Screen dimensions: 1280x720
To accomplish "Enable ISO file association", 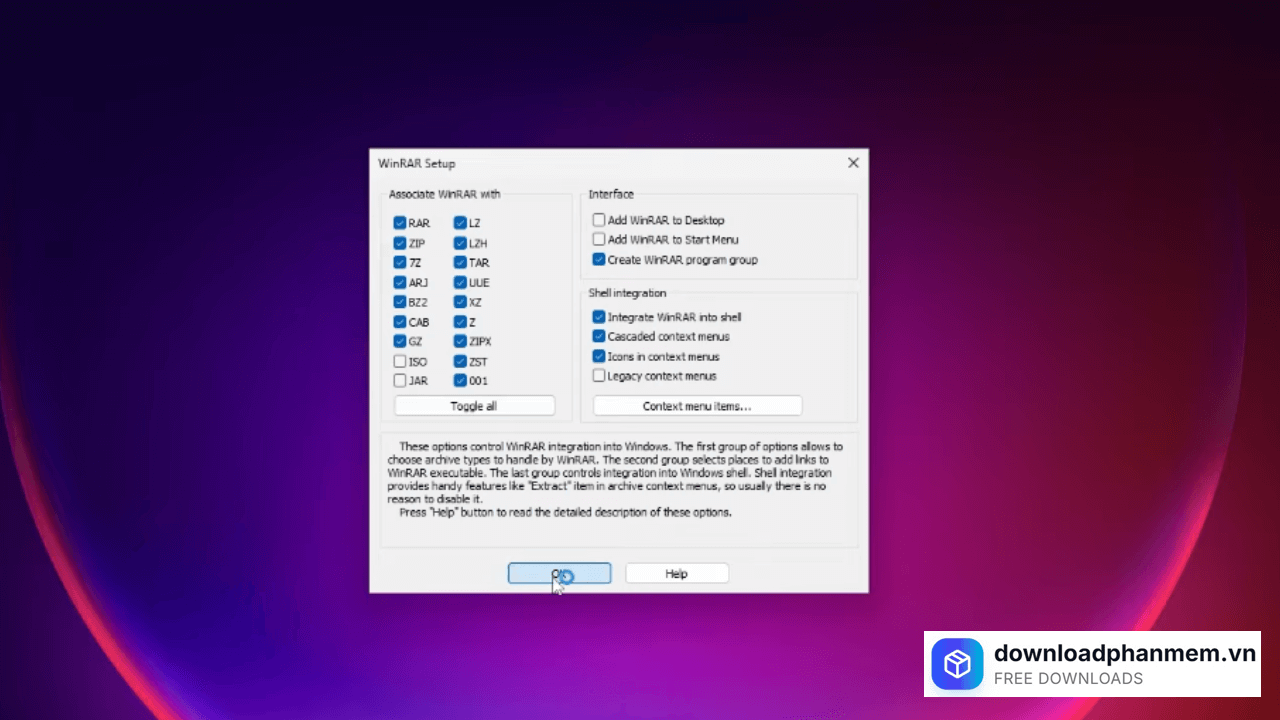I will click(x=400, y=361).
